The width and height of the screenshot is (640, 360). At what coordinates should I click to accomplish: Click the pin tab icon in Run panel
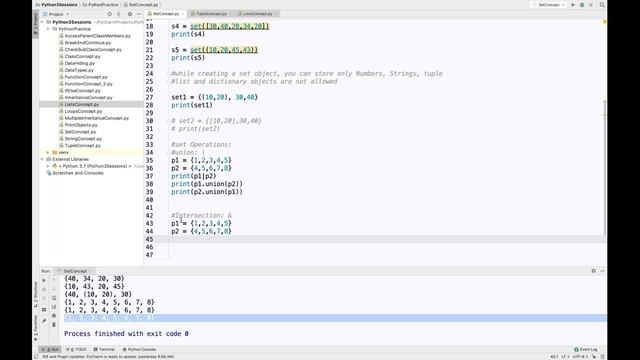(x=44, y=321)
